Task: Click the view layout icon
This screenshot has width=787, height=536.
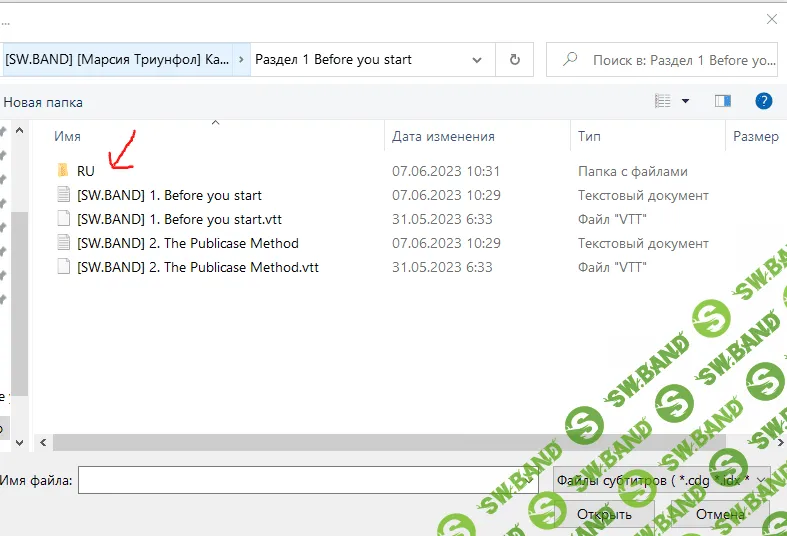Action: coord(663,101)
